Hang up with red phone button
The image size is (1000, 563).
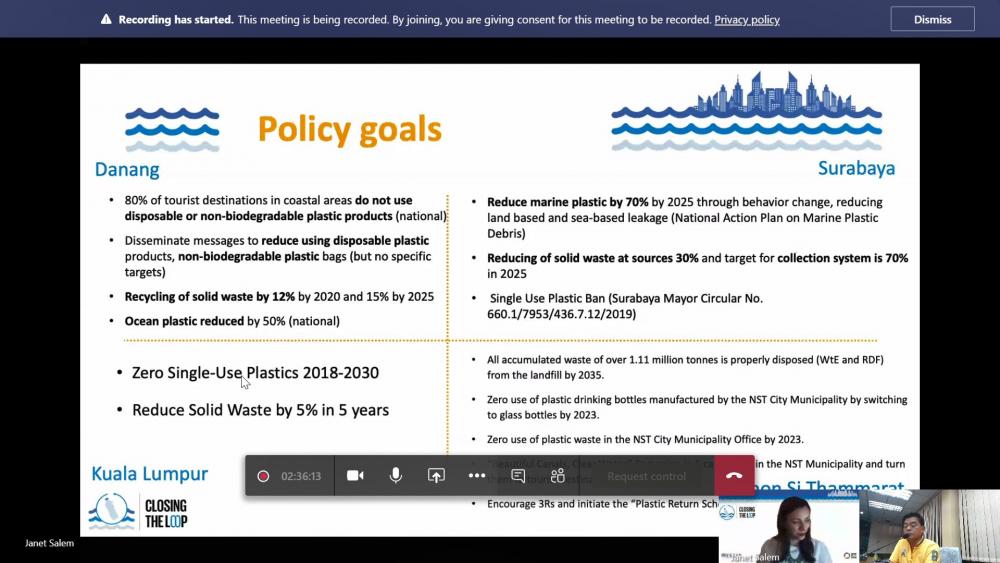click(x=734, y=476)
